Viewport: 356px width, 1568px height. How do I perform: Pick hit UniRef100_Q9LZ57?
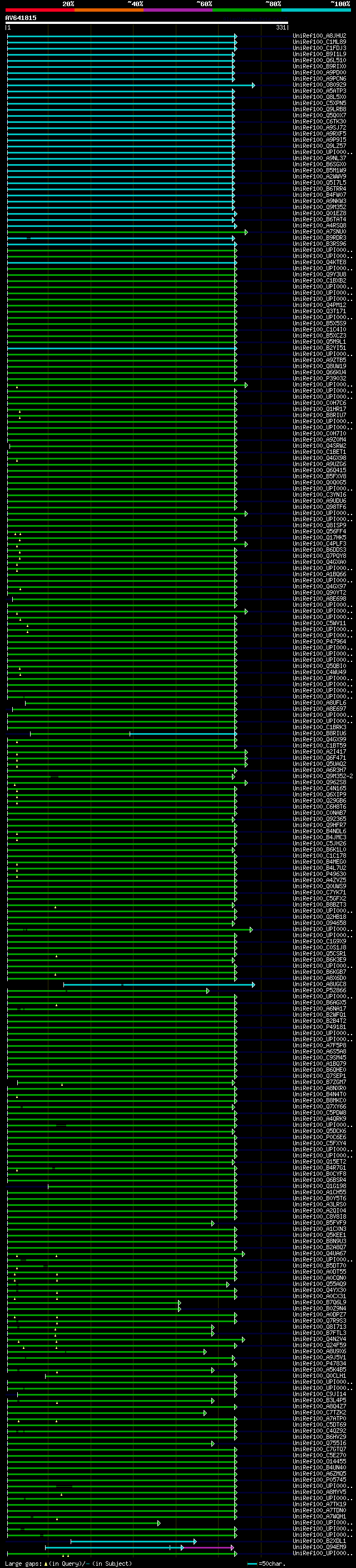pos(319,146)
